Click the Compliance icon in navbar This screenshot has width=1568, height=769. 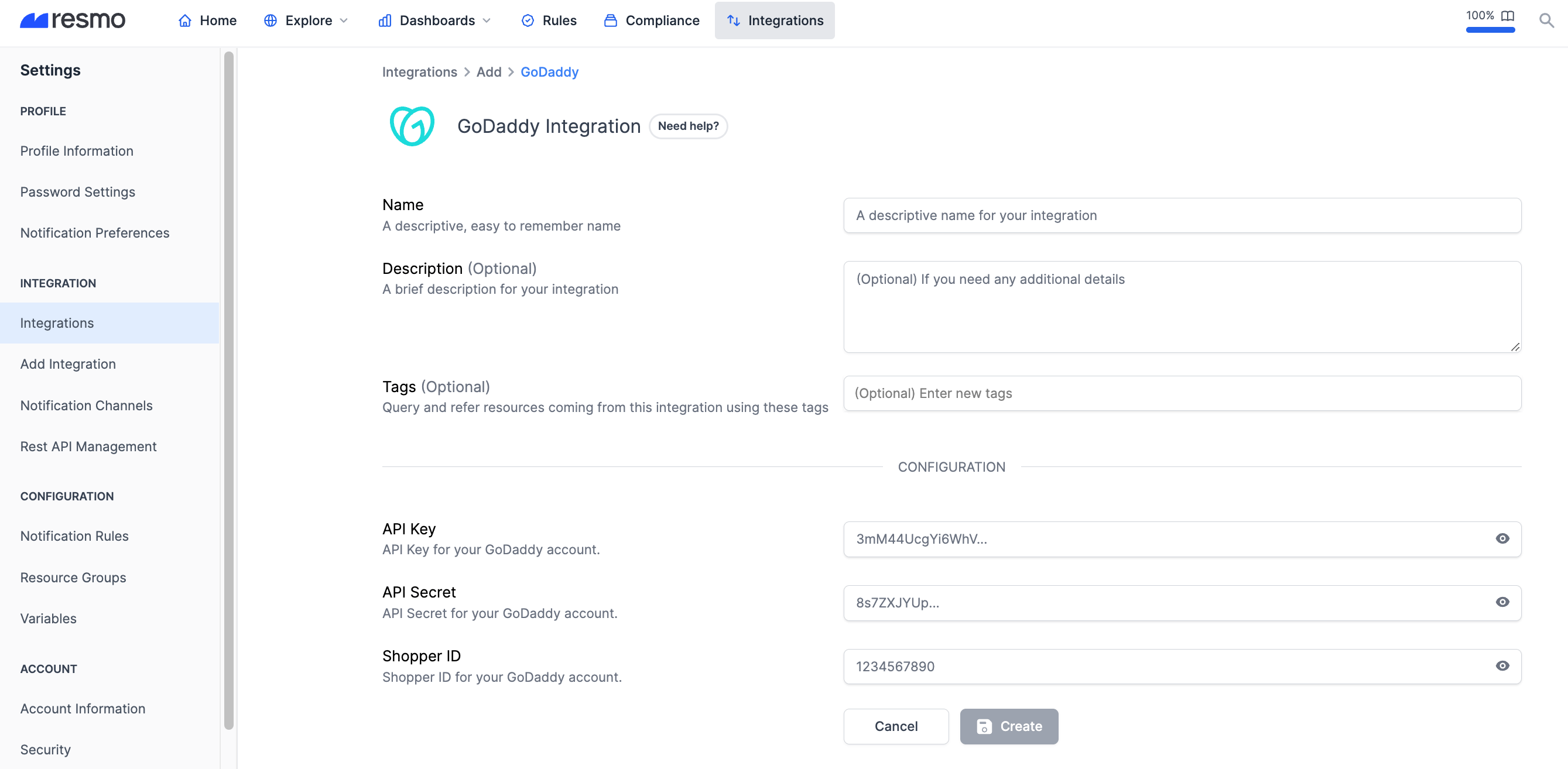[x=611, y=20]
